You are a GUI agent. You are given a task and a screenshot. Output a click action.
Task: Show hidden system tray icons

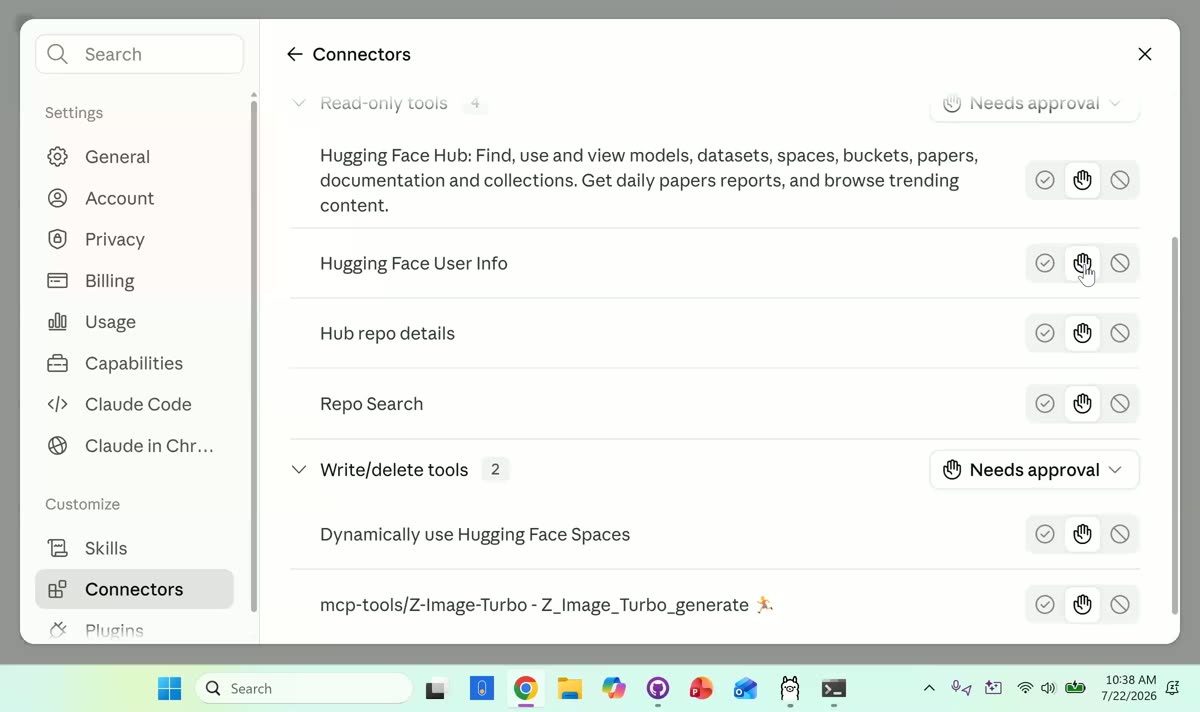click(x=929, y=688)
